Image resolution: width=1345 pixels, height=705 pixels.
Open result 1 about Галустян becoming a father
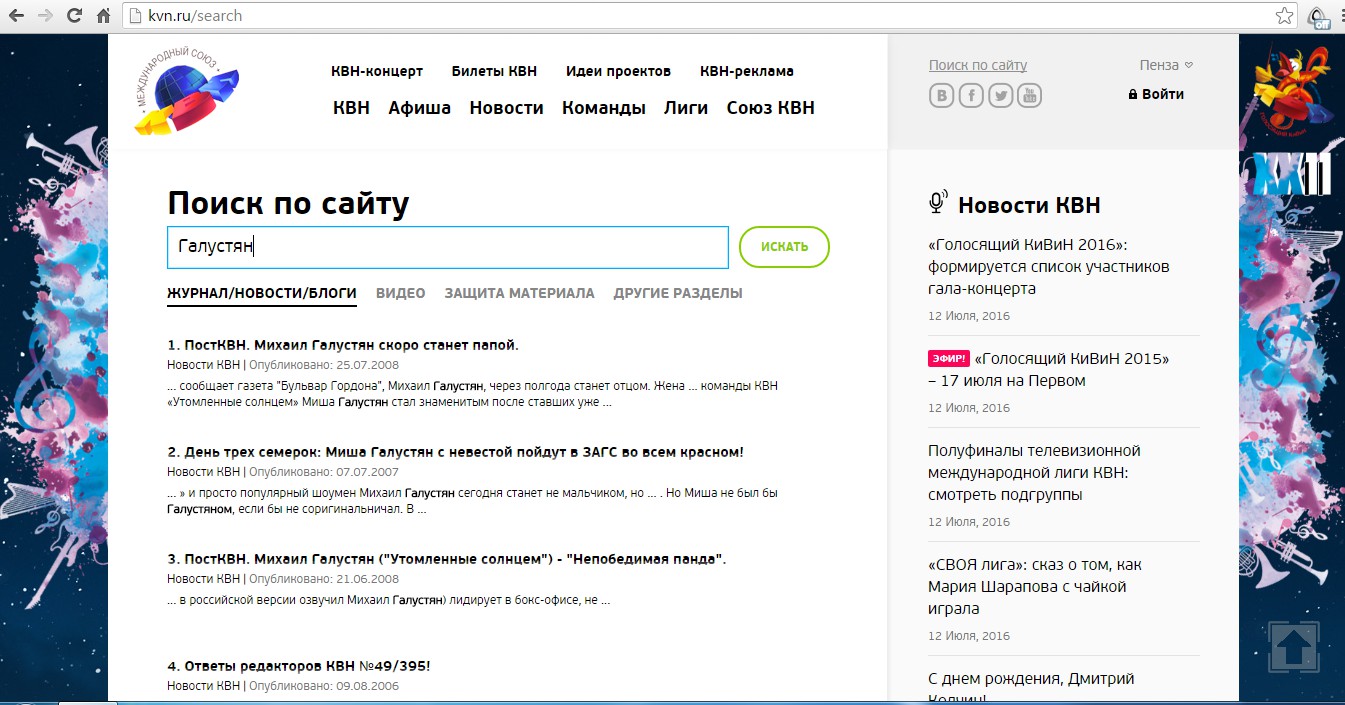click(x=343, y=345)
